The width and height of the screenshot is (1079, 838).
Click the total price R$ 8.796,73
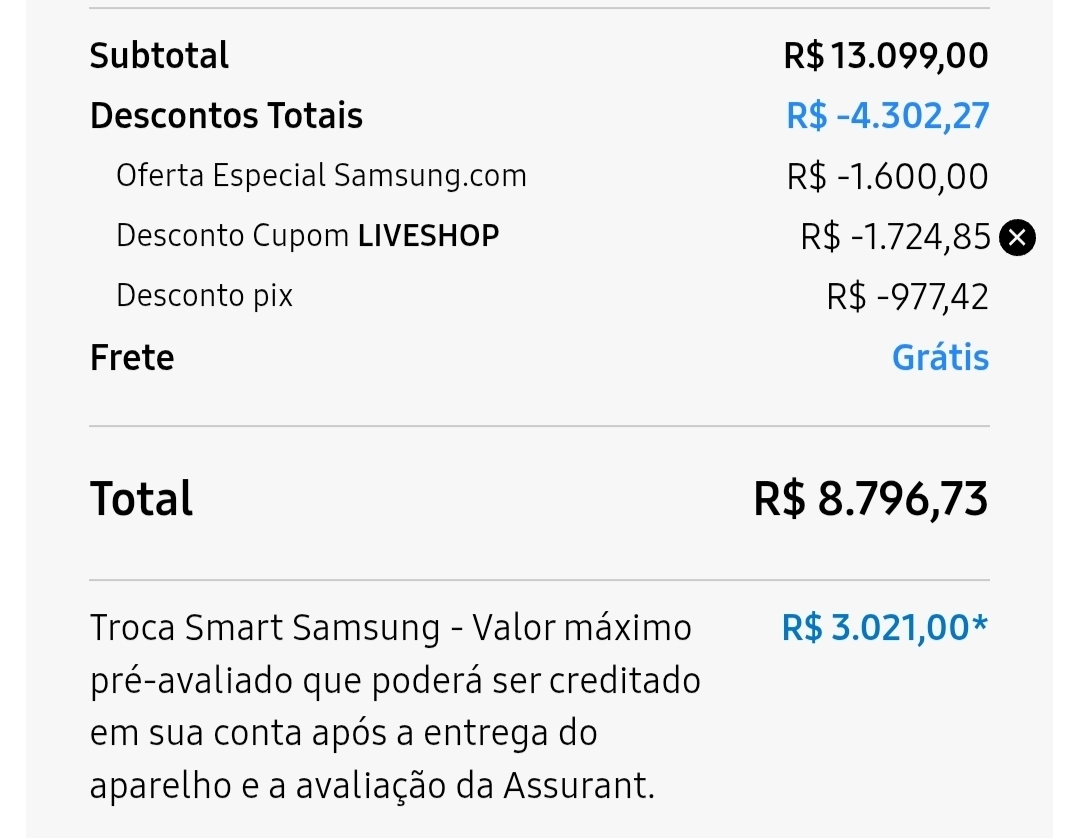tap(870, 499)
